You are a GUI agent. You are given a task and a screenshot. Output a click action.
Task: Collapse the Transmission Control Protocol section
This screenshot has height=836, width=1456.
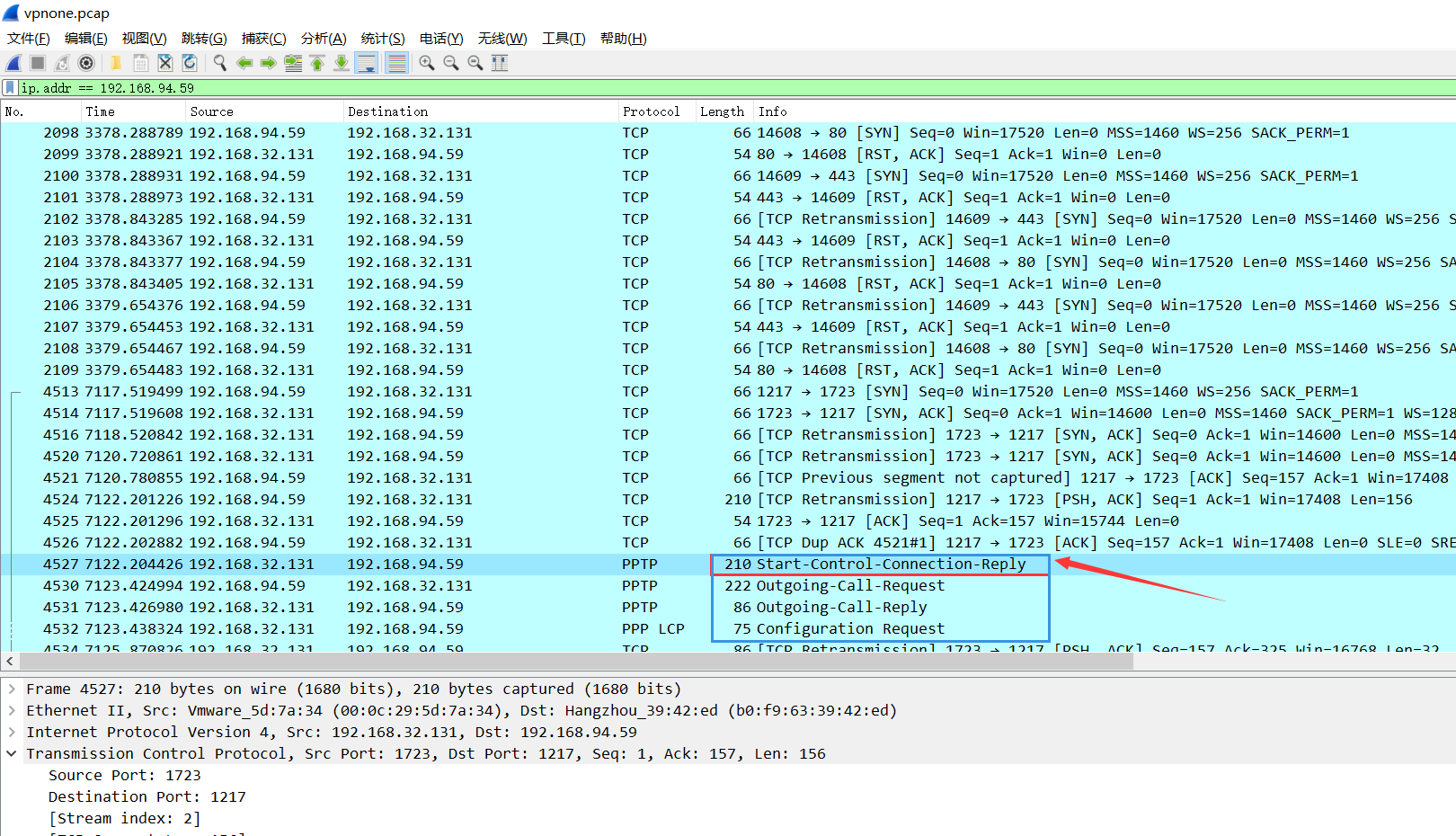coord(12,754)
